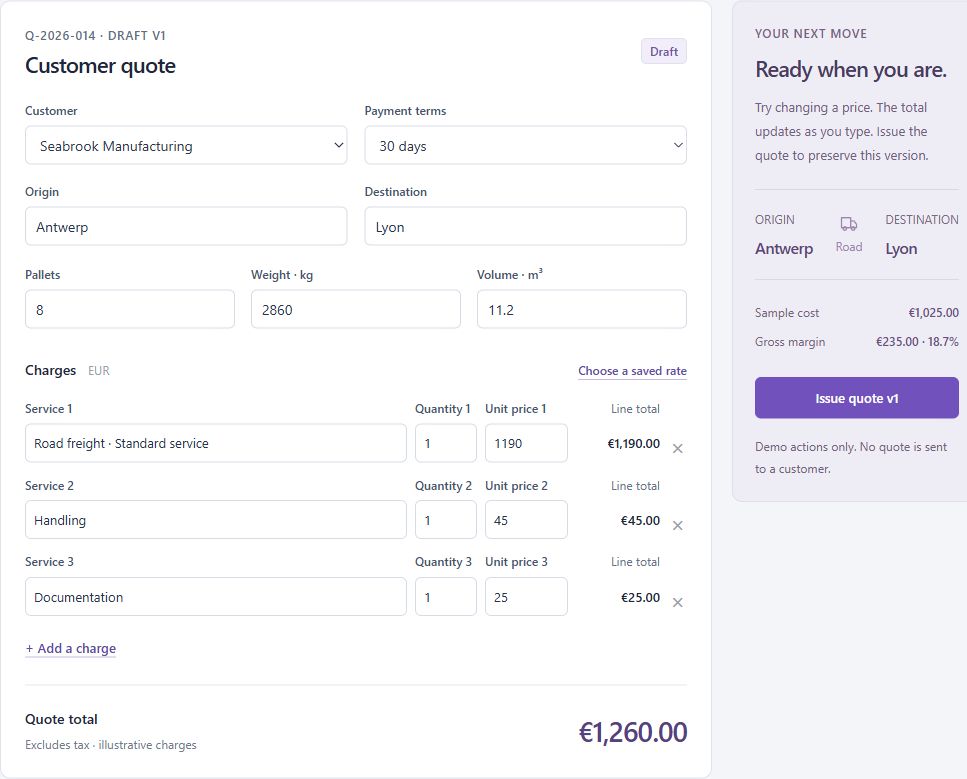
Task: Click the Add a charge link
Action: (71, 648)
